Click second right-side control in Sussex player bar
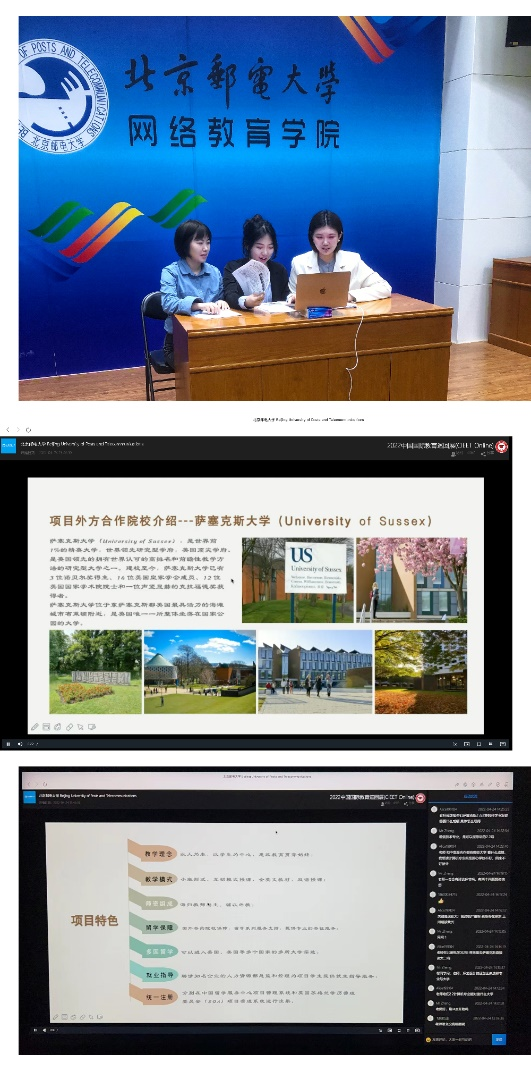 tap(467, 744)
